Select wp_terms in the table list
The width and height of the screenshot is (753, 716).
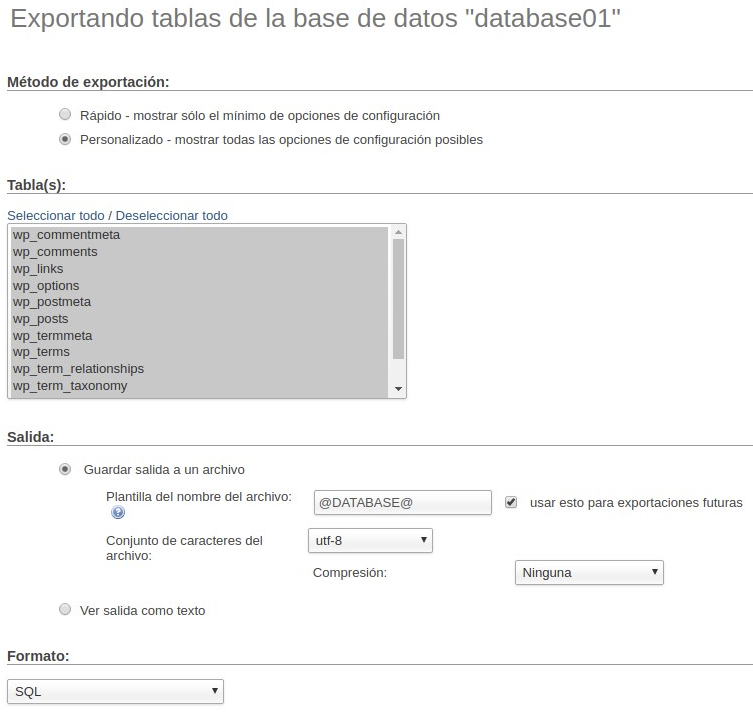tap(199, 352)
